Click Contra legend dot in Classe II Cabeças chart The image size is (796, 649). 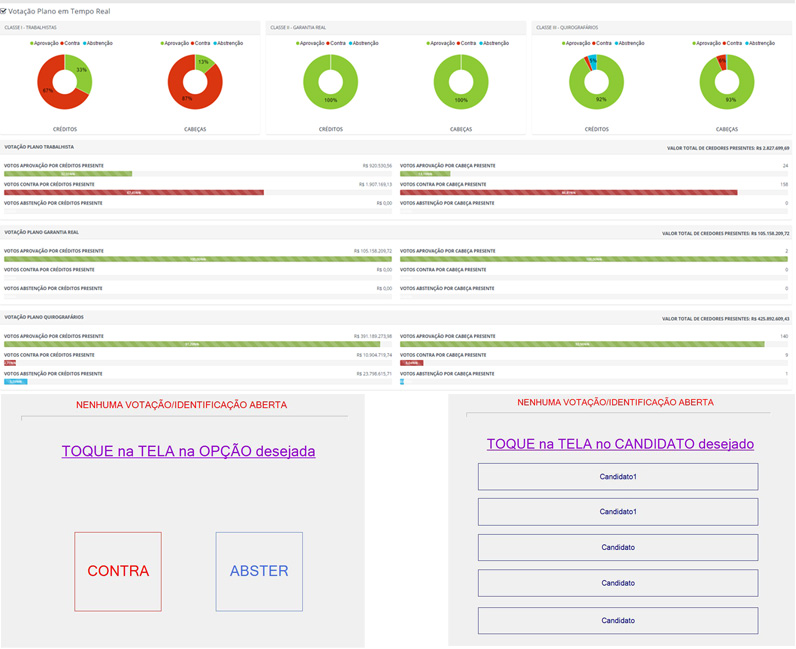(x=458, y=44)
